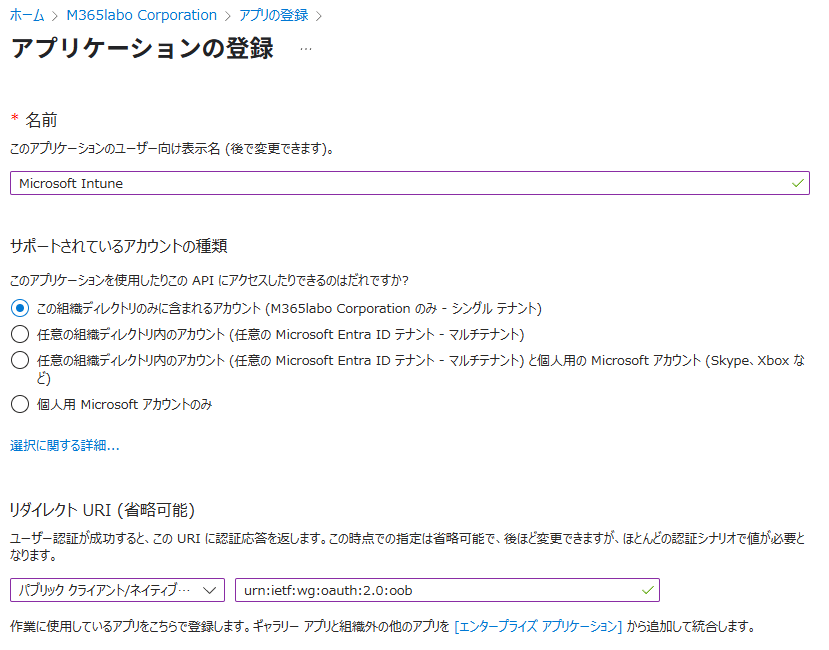Choose multitenant plus personal Microsoft accounts option
This screenshot has height=650, width=829.
pos(19,360)
